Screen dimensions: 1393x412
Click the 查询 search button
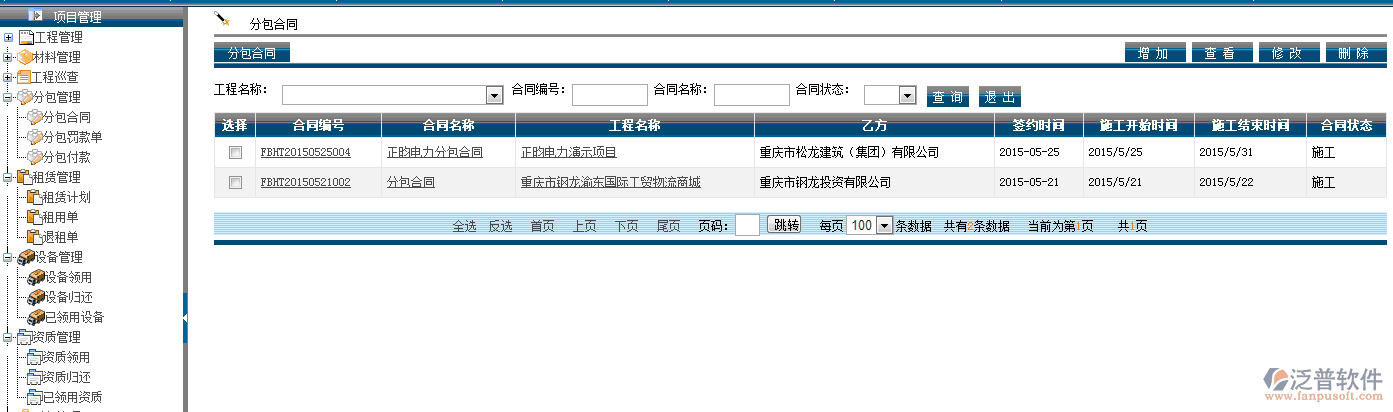pos(948,96)
